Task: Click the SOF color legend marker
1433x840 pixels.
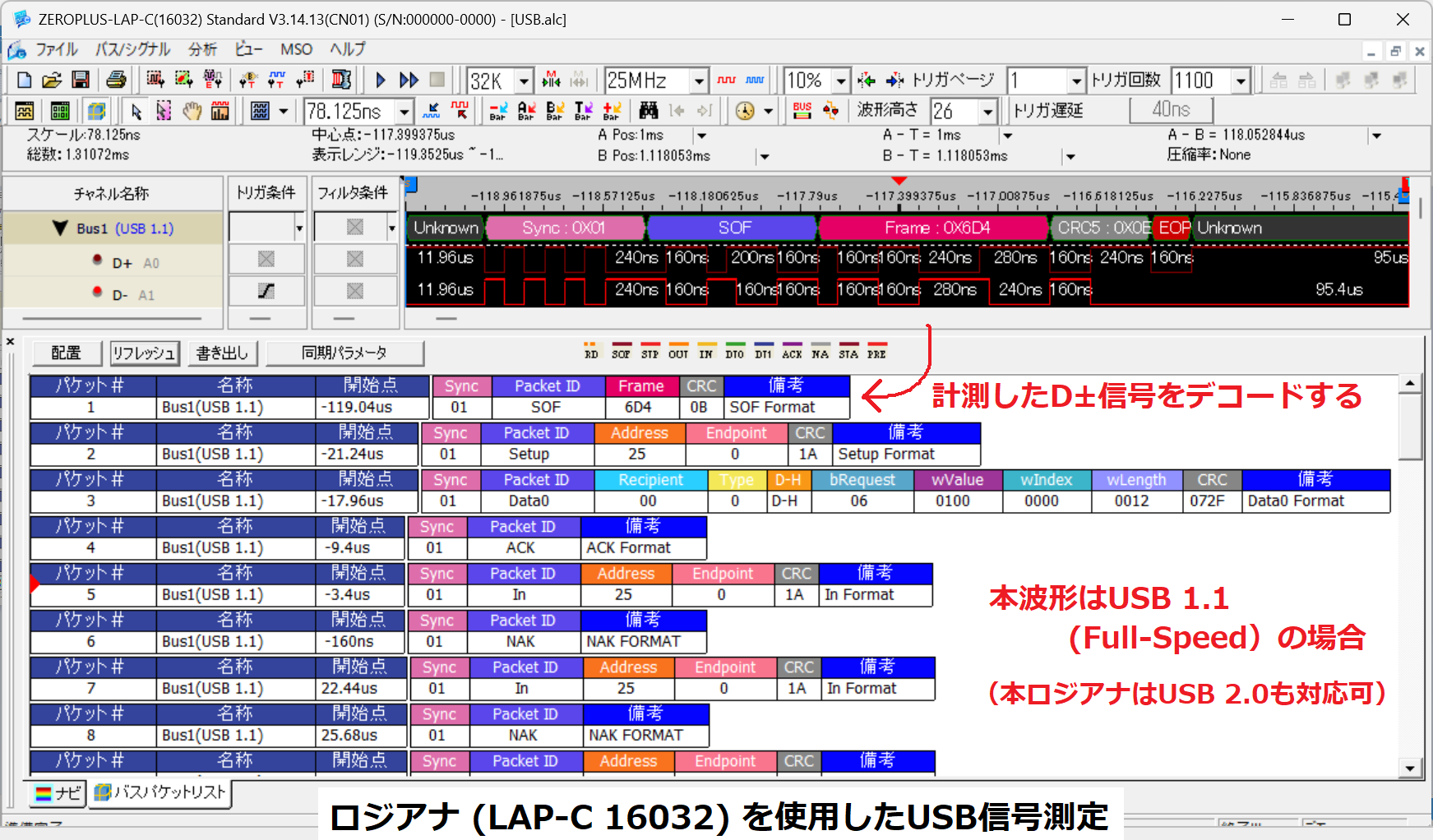Action: click(x=621, y=352)
